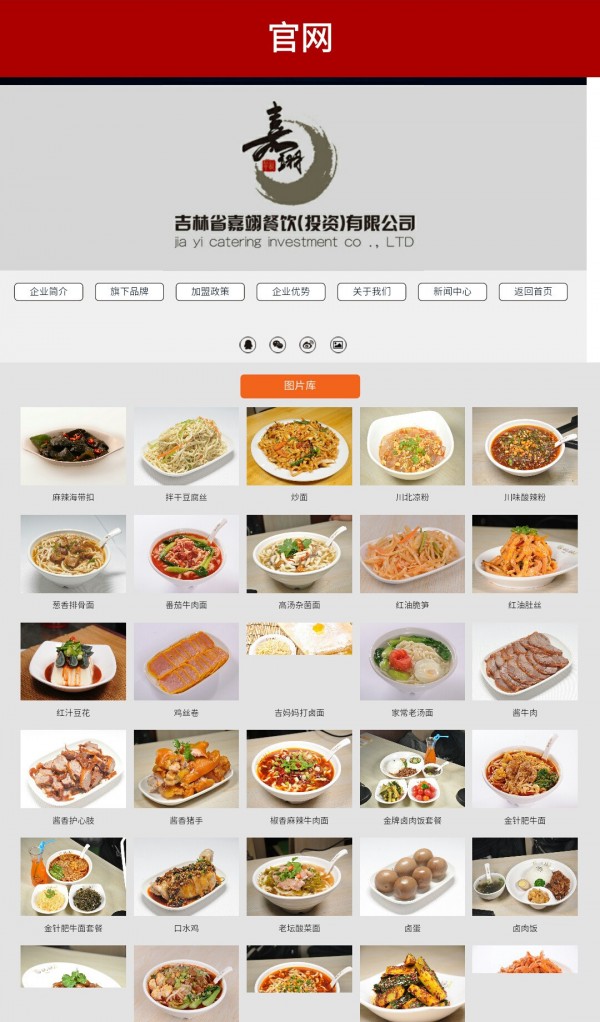This screenshot has height=1022, width=600.
Task: Open the picture gallery icon
Action: (x=337, y=344)
